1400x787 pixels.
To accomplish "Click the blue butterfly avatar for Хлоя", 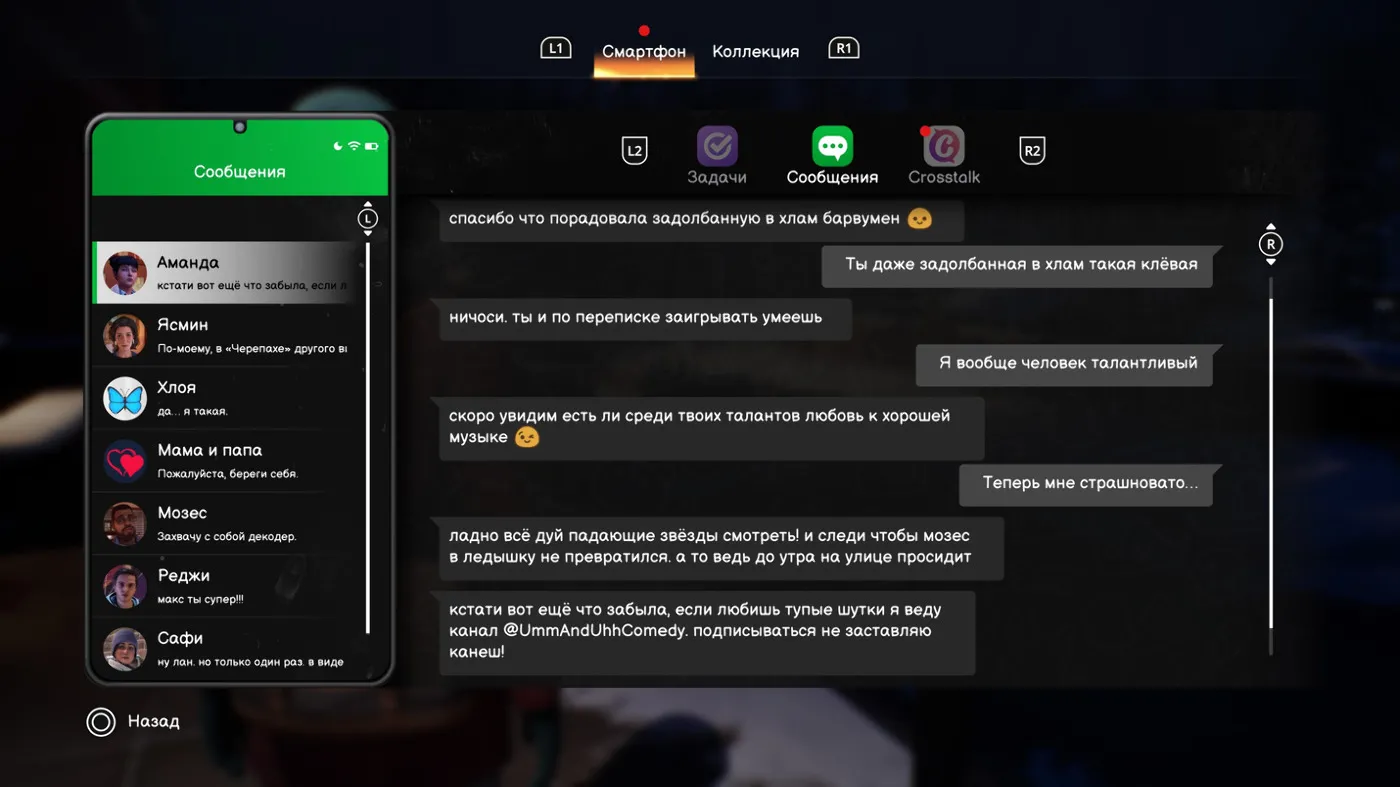I will 125,399.
